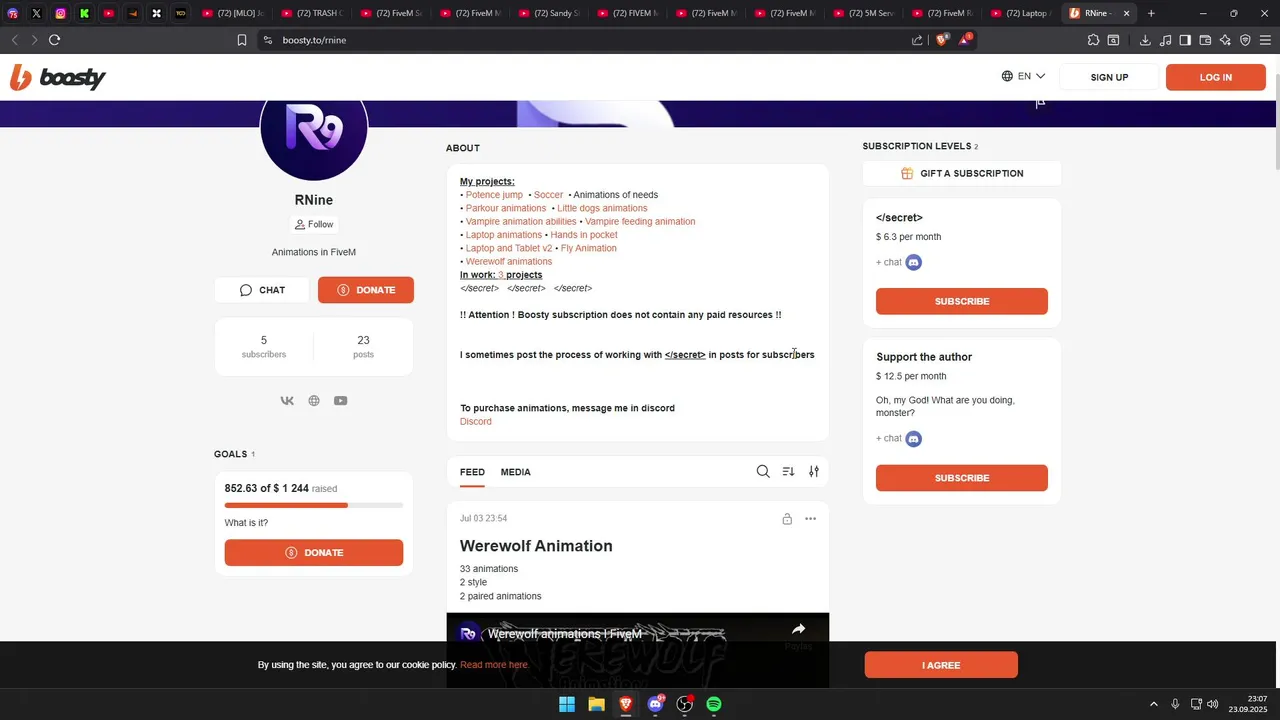
Task: Open browser extensions puzzle icon
Action: click(1093, 40)
